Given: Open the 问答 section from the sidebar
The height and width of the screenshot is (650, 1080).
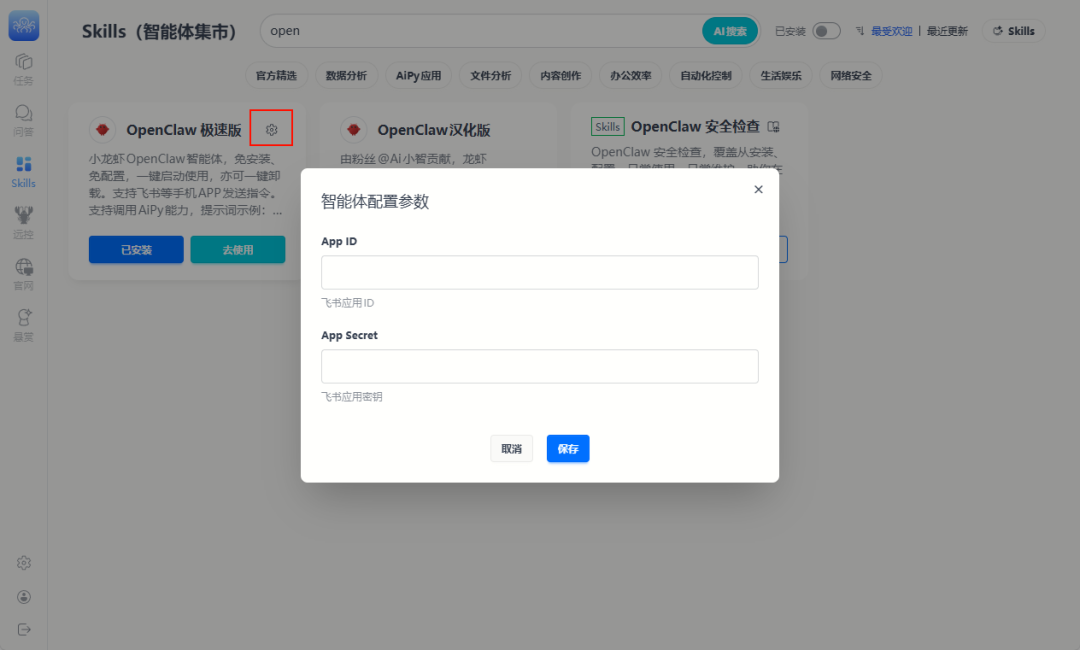Looking at the screenshot, I should click(23, 118).
